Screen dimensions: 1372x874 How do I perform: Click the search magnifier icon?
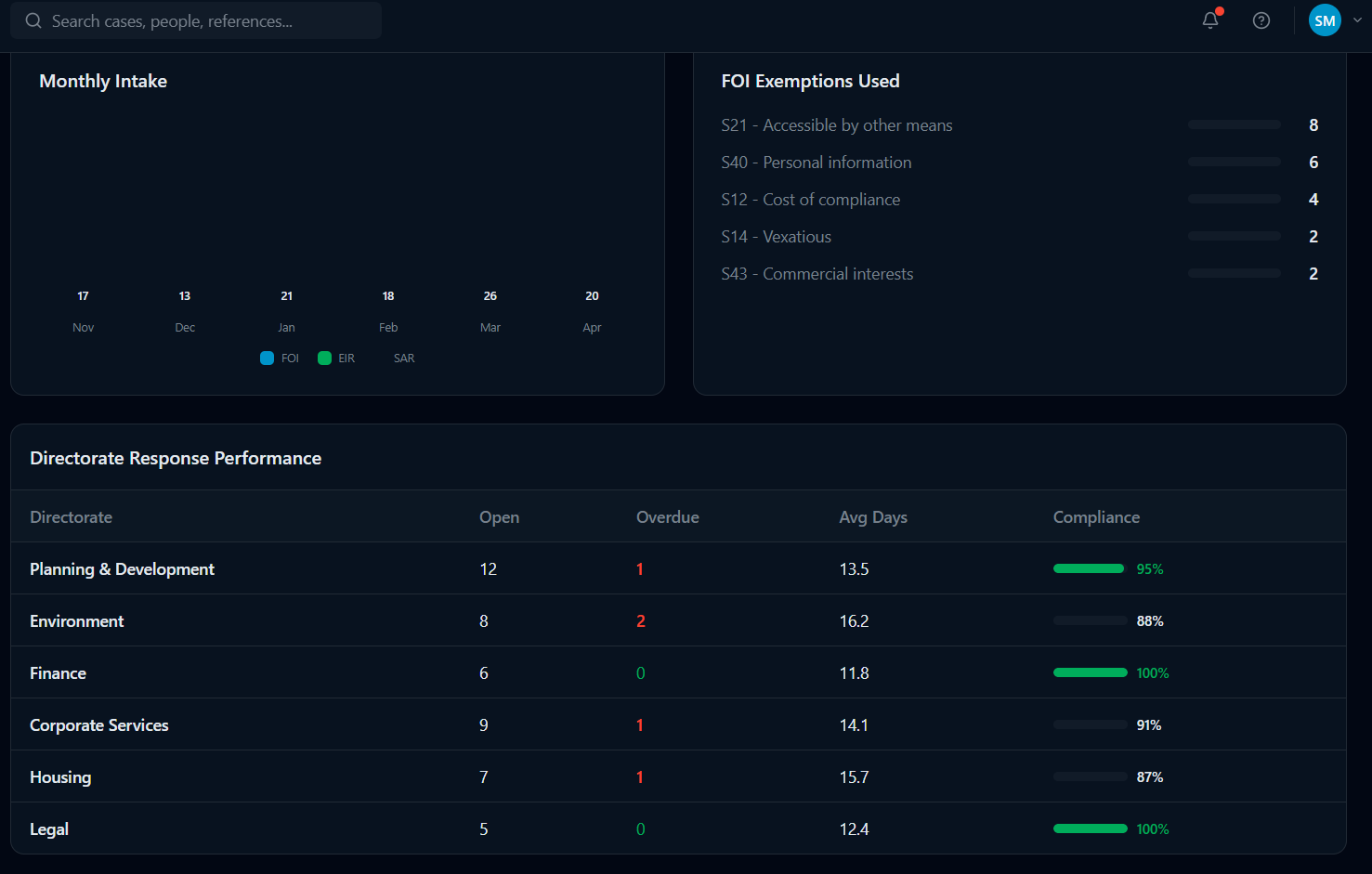pyautogui.click(x=33, y=20)
